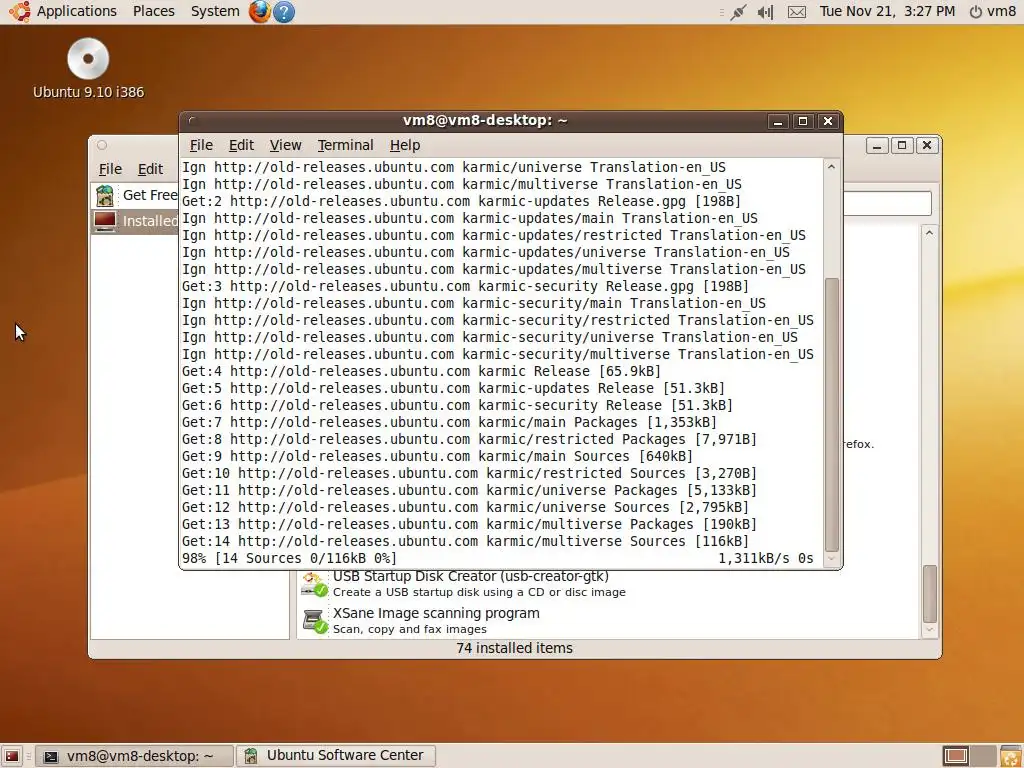
Task: Open the terminal View menu
Action: (x=285, y=145)
